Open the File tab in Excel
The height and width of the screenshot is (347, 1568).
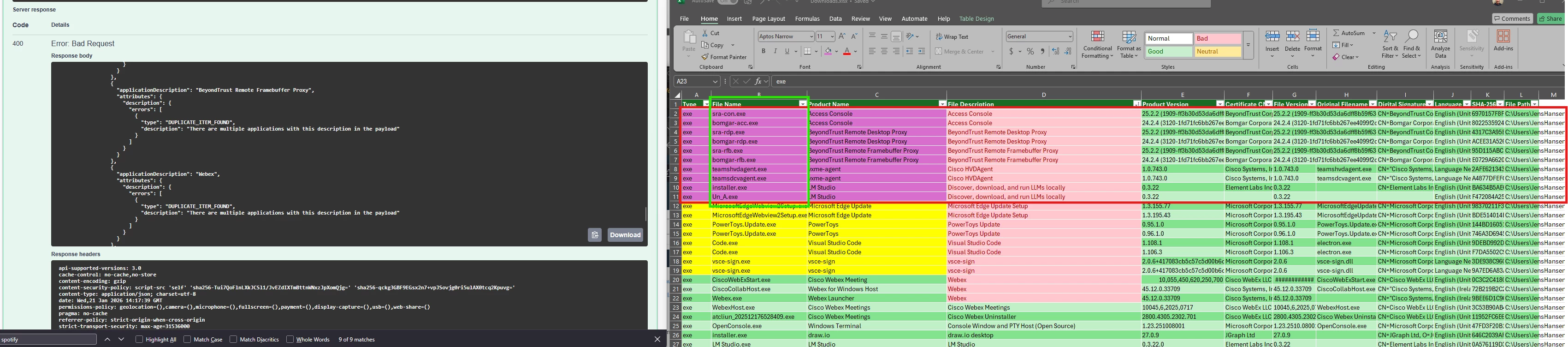click(684, 19)
